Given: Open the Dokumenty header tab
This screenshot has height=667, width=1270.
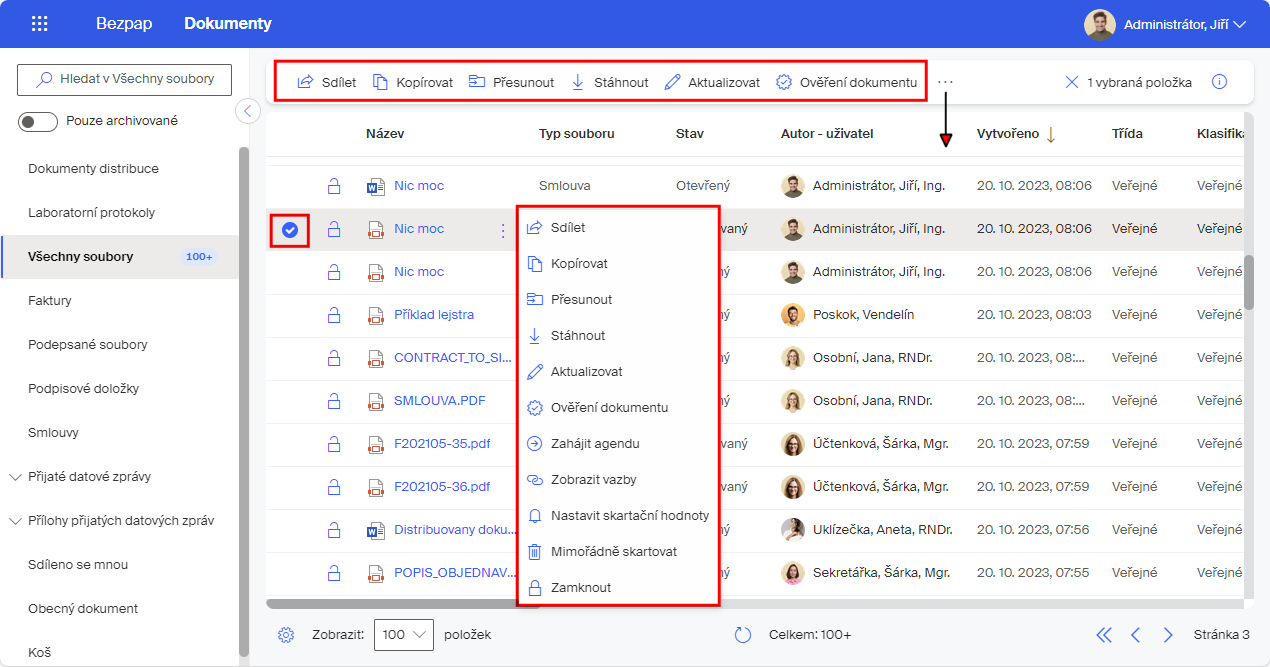Looking at the screenshot, I should 228,24.
